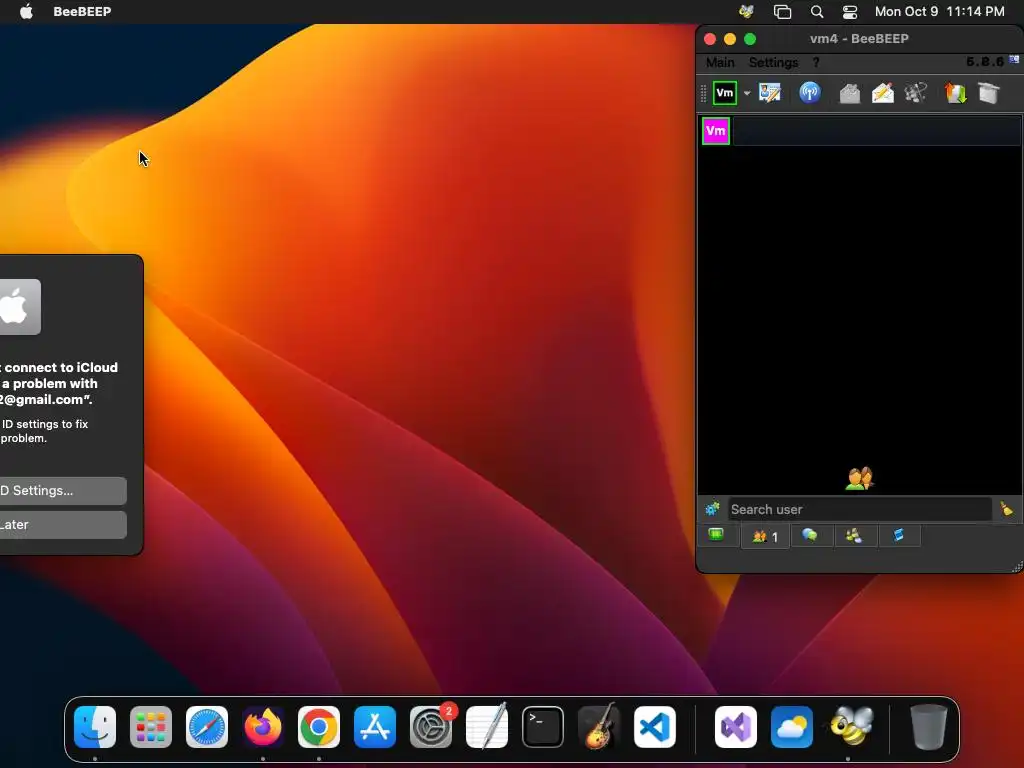The height and width of the screenshot is (768, 1024).
Task: Focus the Search user input field
Action: click(860, 509)
